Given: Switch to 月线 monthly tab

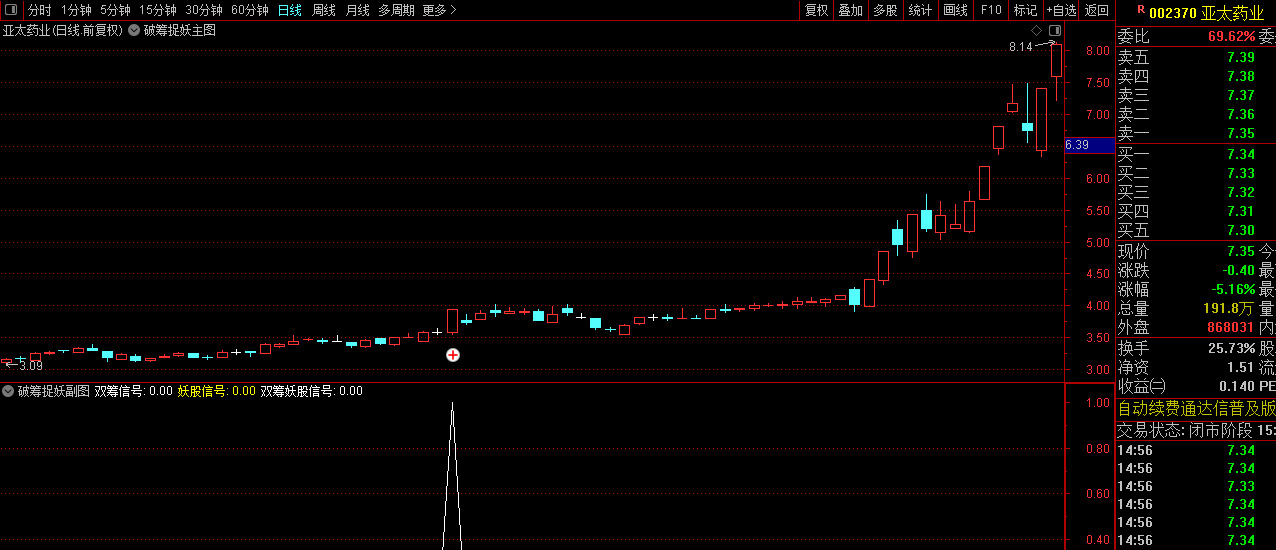Looking at the screenshot, I should click(x=357, y=10).
